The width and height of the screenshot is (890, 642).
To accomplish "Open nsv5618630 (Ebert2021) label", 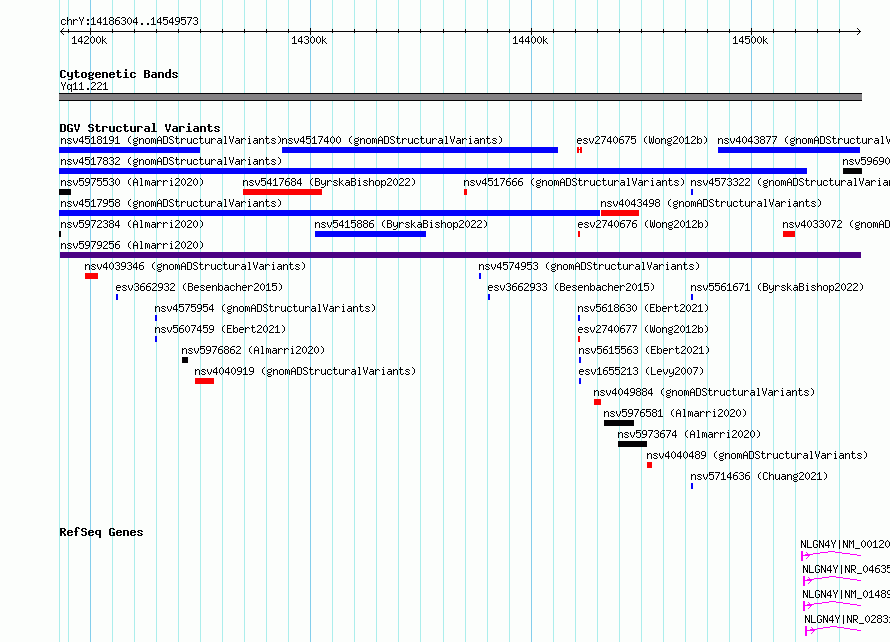I will (644, 308).
